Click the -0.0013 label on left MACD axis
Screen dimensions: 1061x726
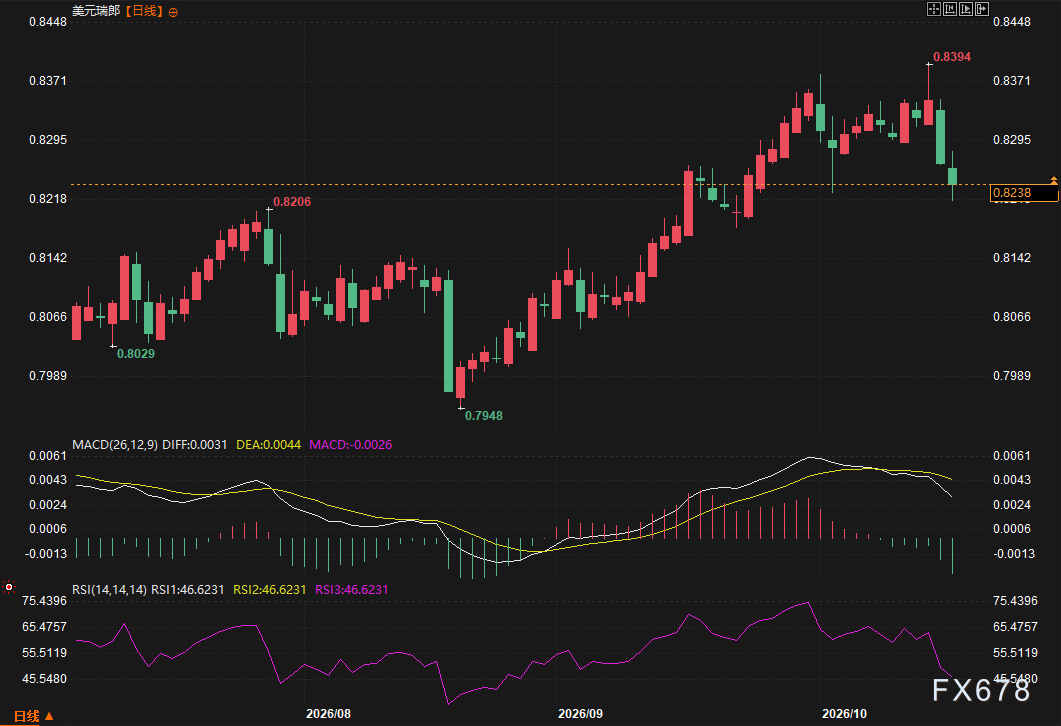46,553
